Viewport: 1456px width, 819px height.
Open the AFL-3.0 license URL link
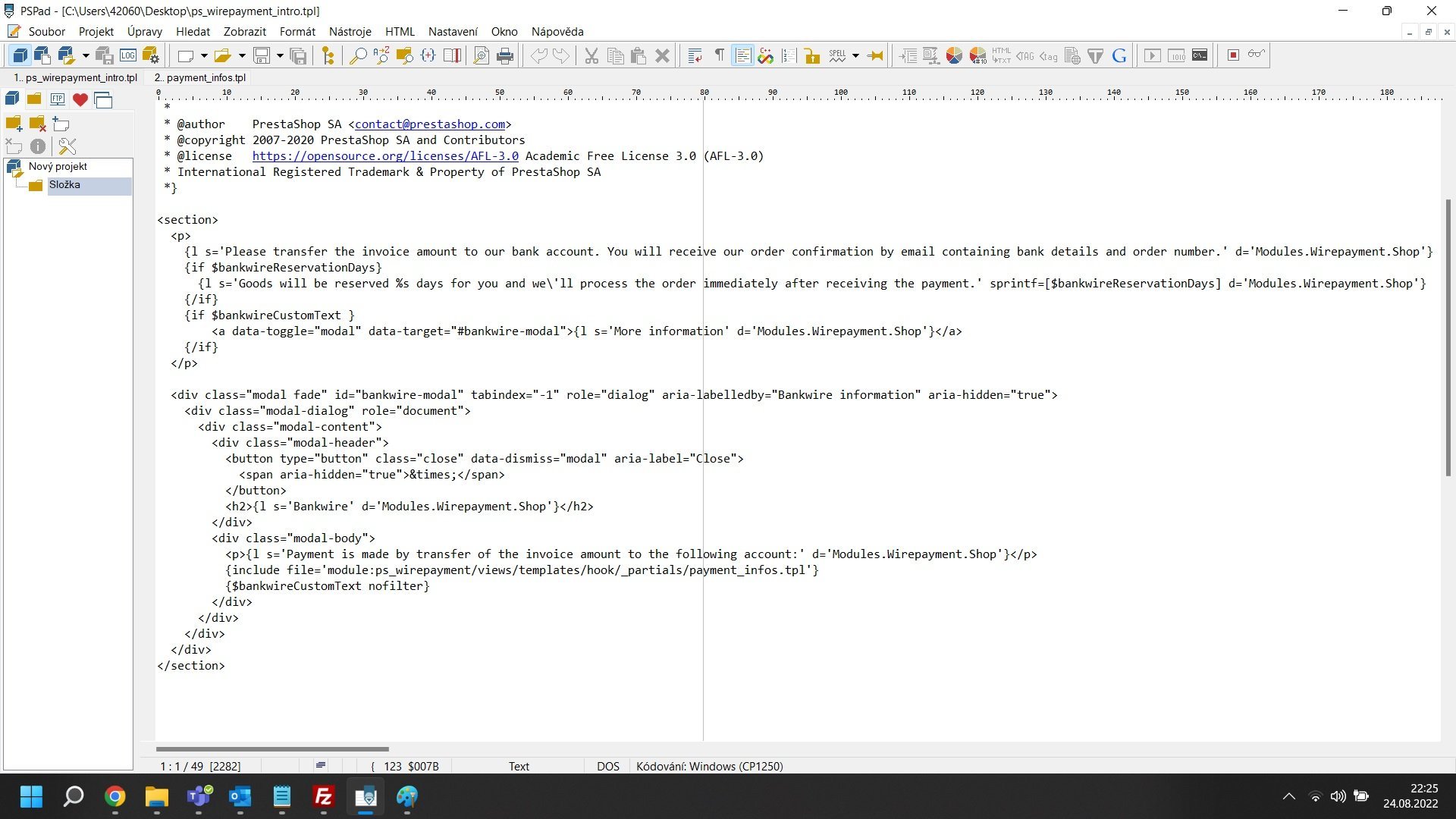tap(385, 155)
